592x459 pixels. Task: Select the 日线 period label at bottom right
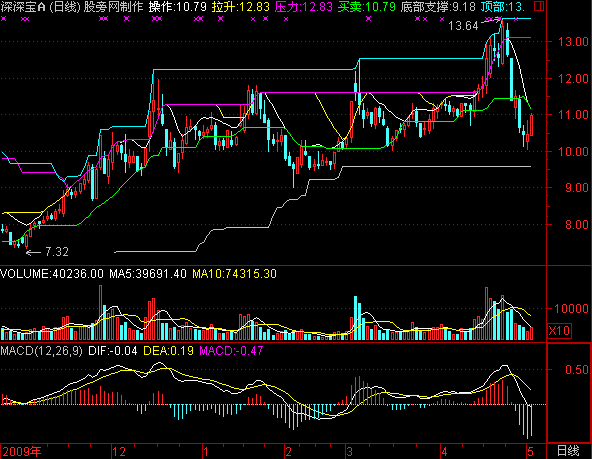point(568,451)
